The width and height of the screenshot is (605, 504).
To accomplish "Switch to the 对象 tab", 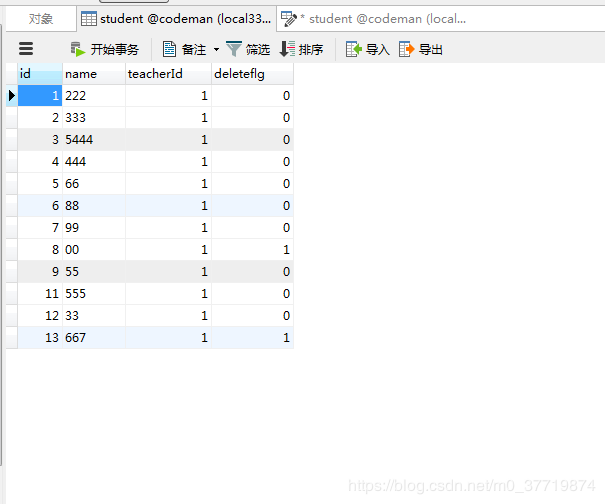I will [x=41, y=19].
